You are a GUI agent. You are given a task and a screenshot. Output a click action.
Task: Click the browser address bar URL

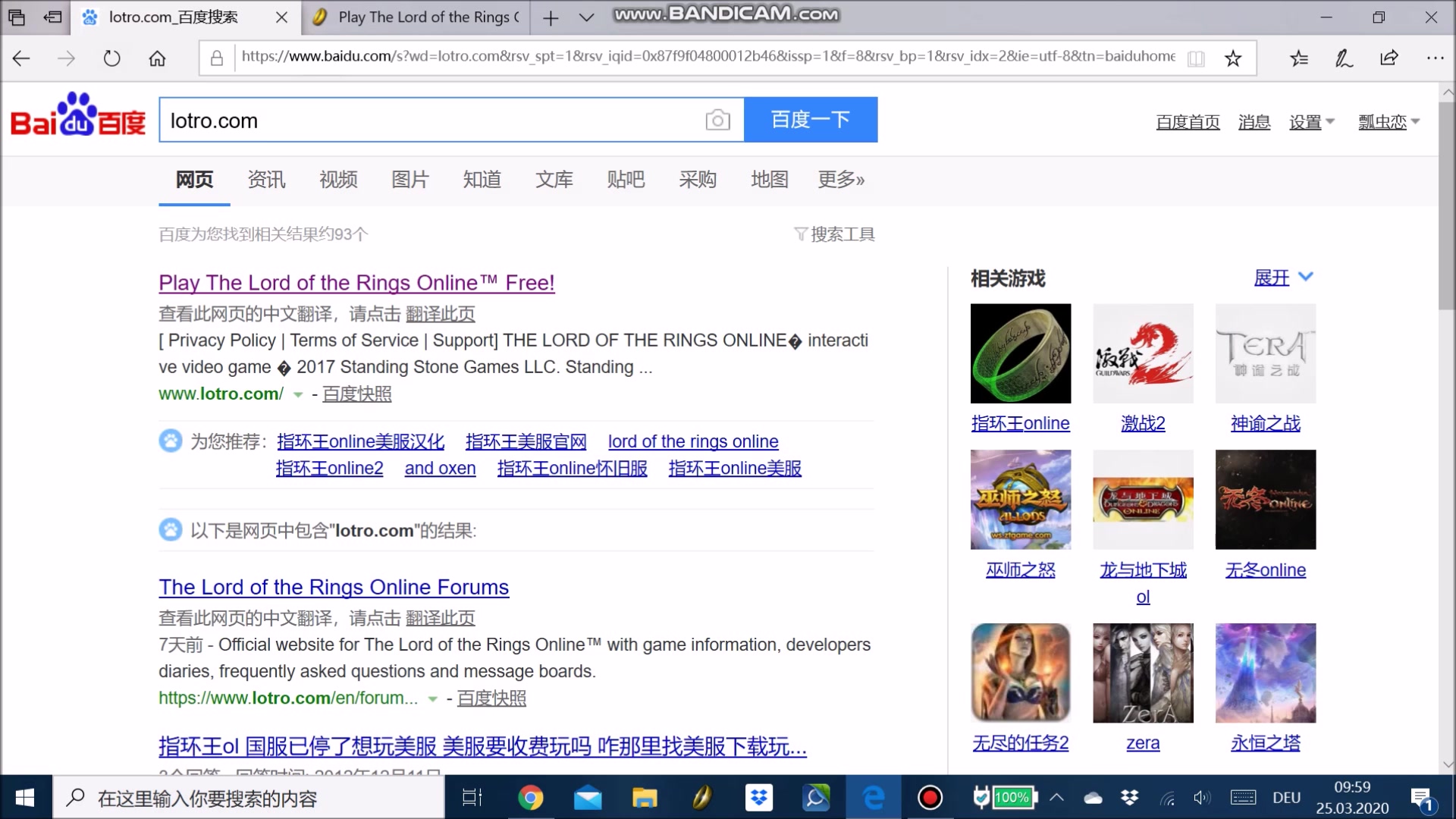point(708,57)
